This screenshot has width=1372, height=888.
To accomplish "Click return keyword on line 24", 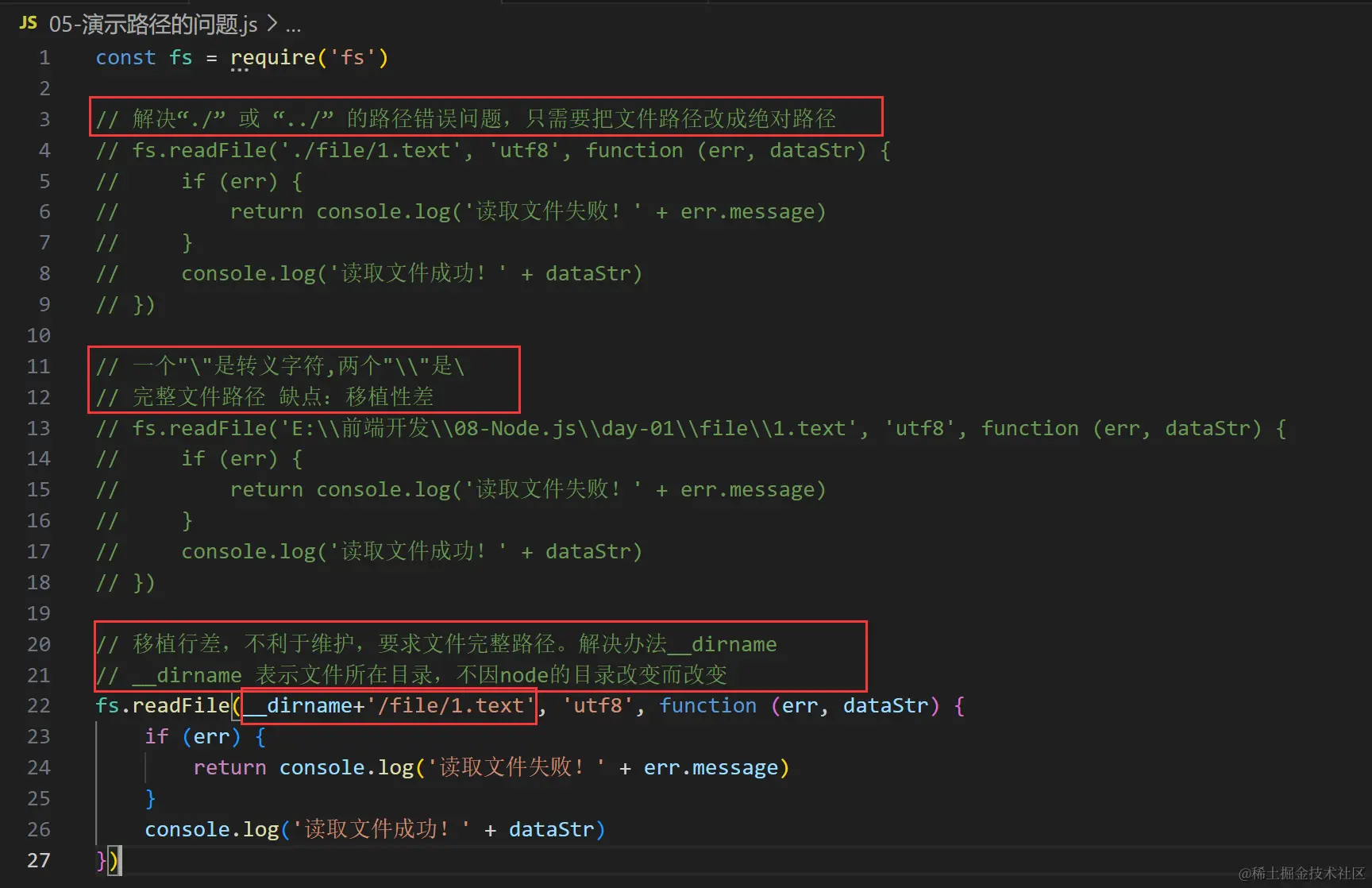I will click(229, 767).
